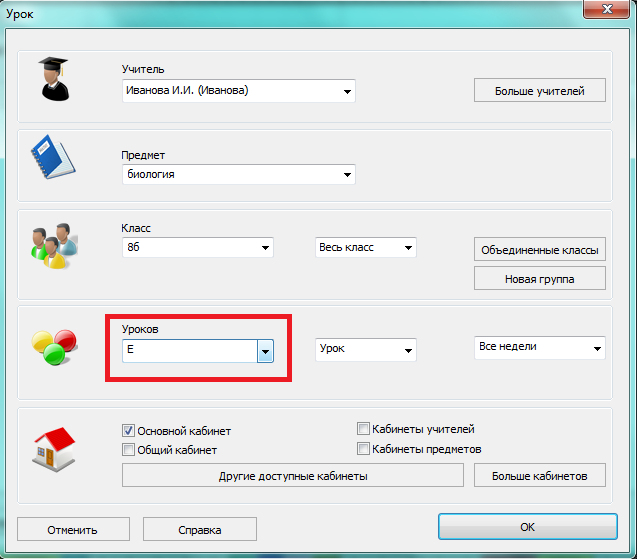Enable the Кабинеты предметов checkbox
The height and width of the screenshot is (559, 638).
click(364, 449)
